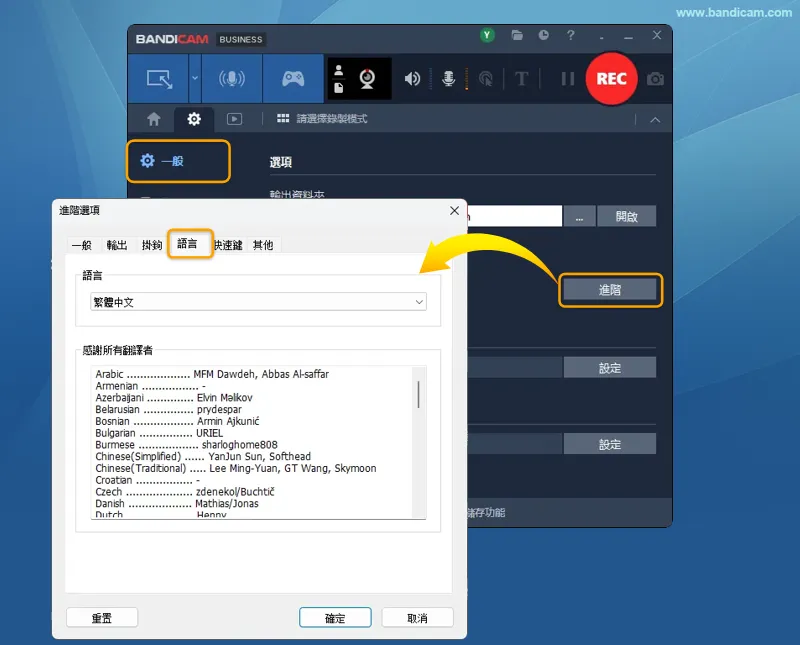
Task: Click Czech zdenekol/Buchtič row
Action: point(185,491)
